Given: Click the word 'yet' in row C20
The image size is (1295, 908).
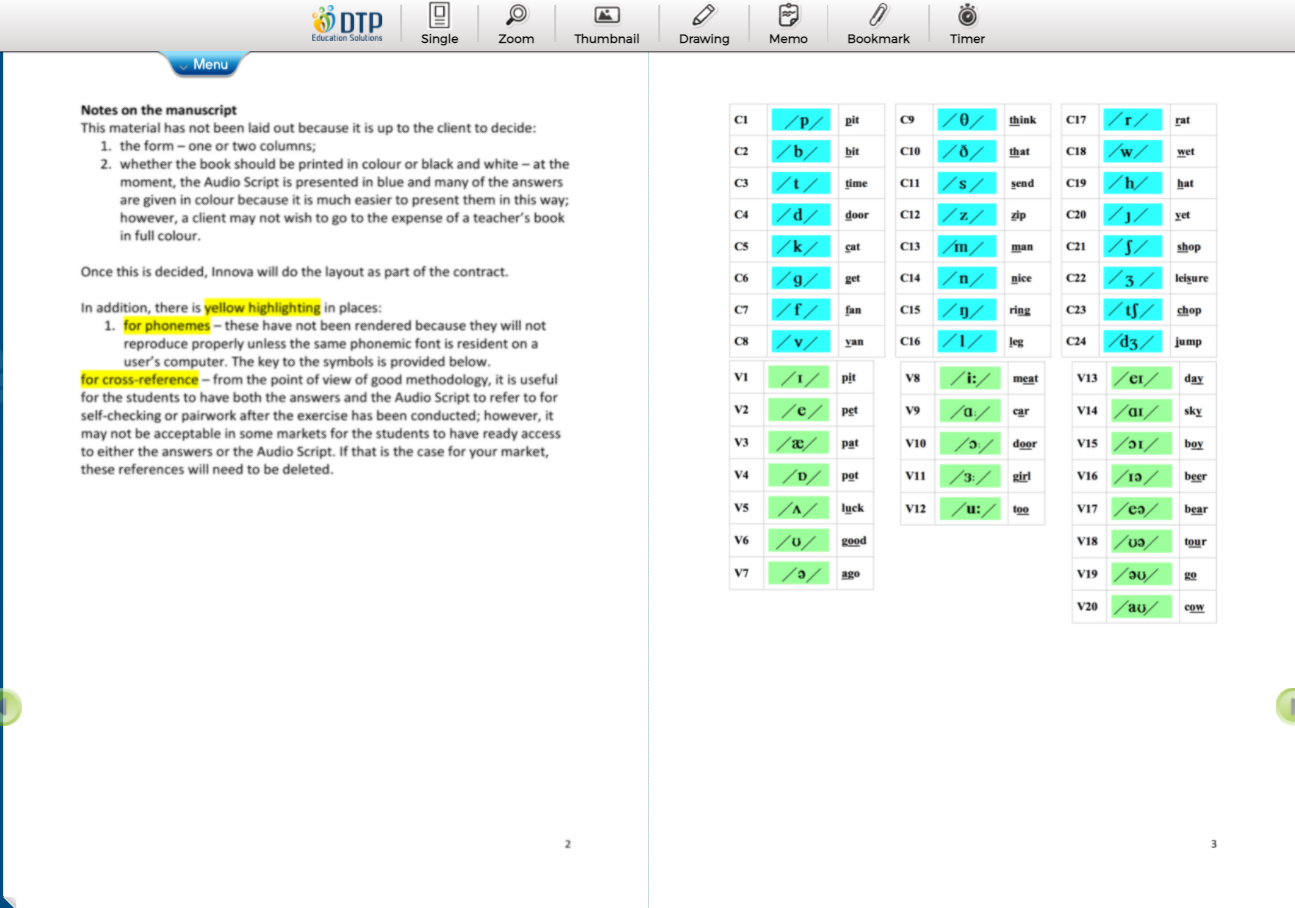Looking at the screenshot, I should pos(1183,215).
